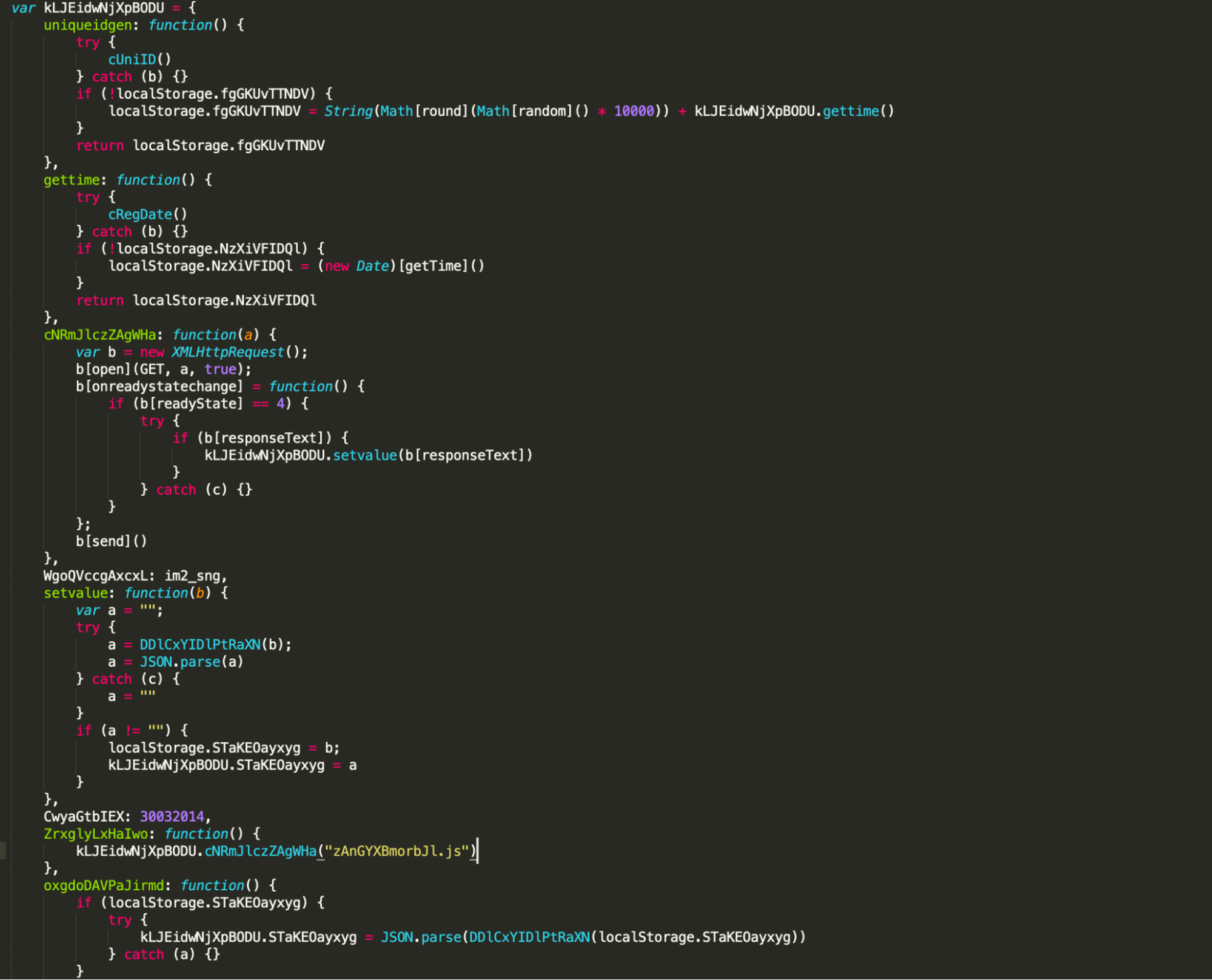Click the JSON.parse(a) expression
Image resolution: width=1212 pixels, height=980 pixels.
191,662
